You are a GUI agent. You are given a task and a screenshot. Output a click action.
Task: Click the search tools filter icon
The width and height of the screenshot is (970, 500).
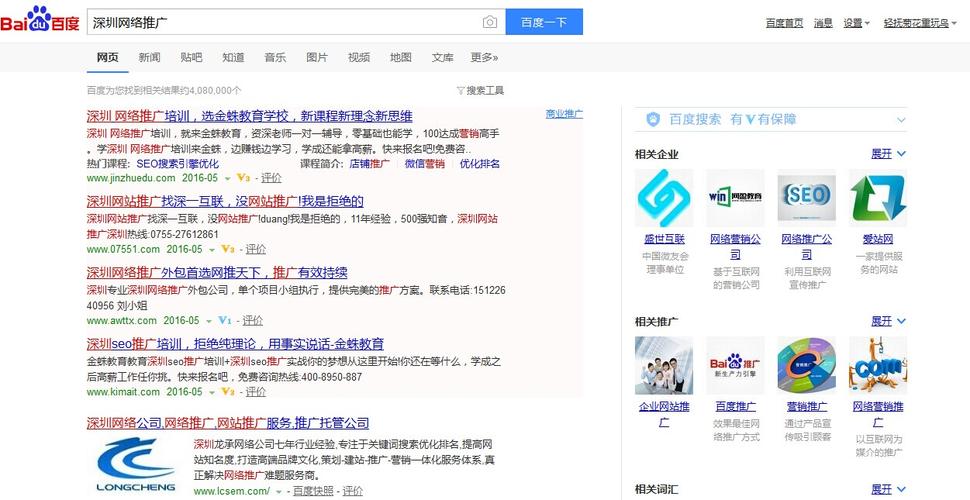coord(460,91)
